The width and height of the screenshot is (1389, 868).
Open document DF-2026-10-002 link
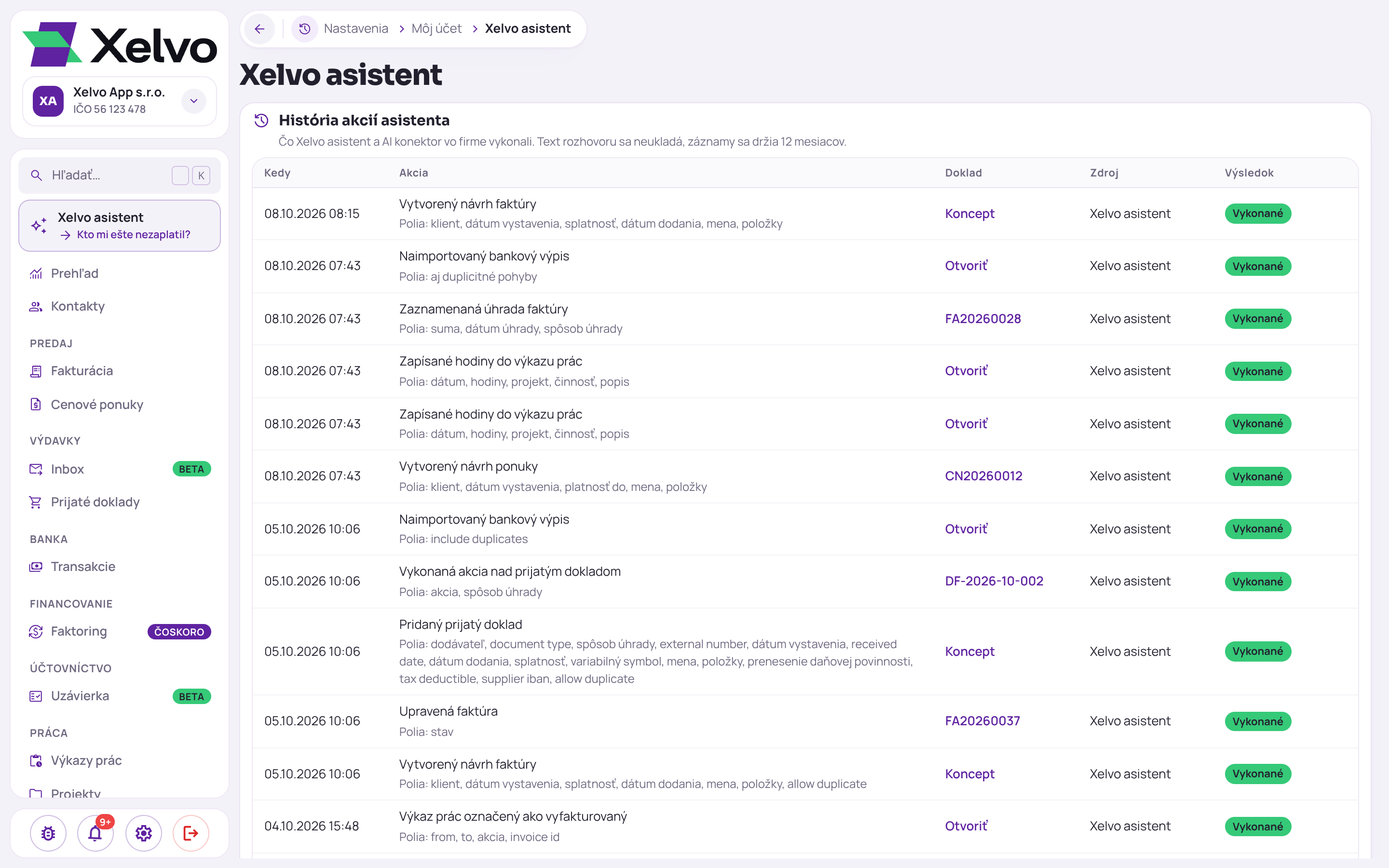coord(994,581)
